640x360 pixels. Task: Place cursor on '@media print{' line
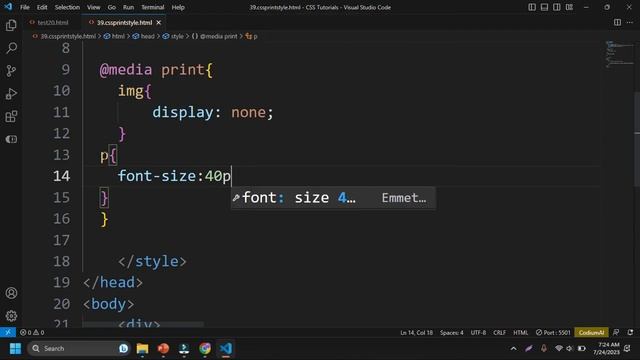[156, 70]
